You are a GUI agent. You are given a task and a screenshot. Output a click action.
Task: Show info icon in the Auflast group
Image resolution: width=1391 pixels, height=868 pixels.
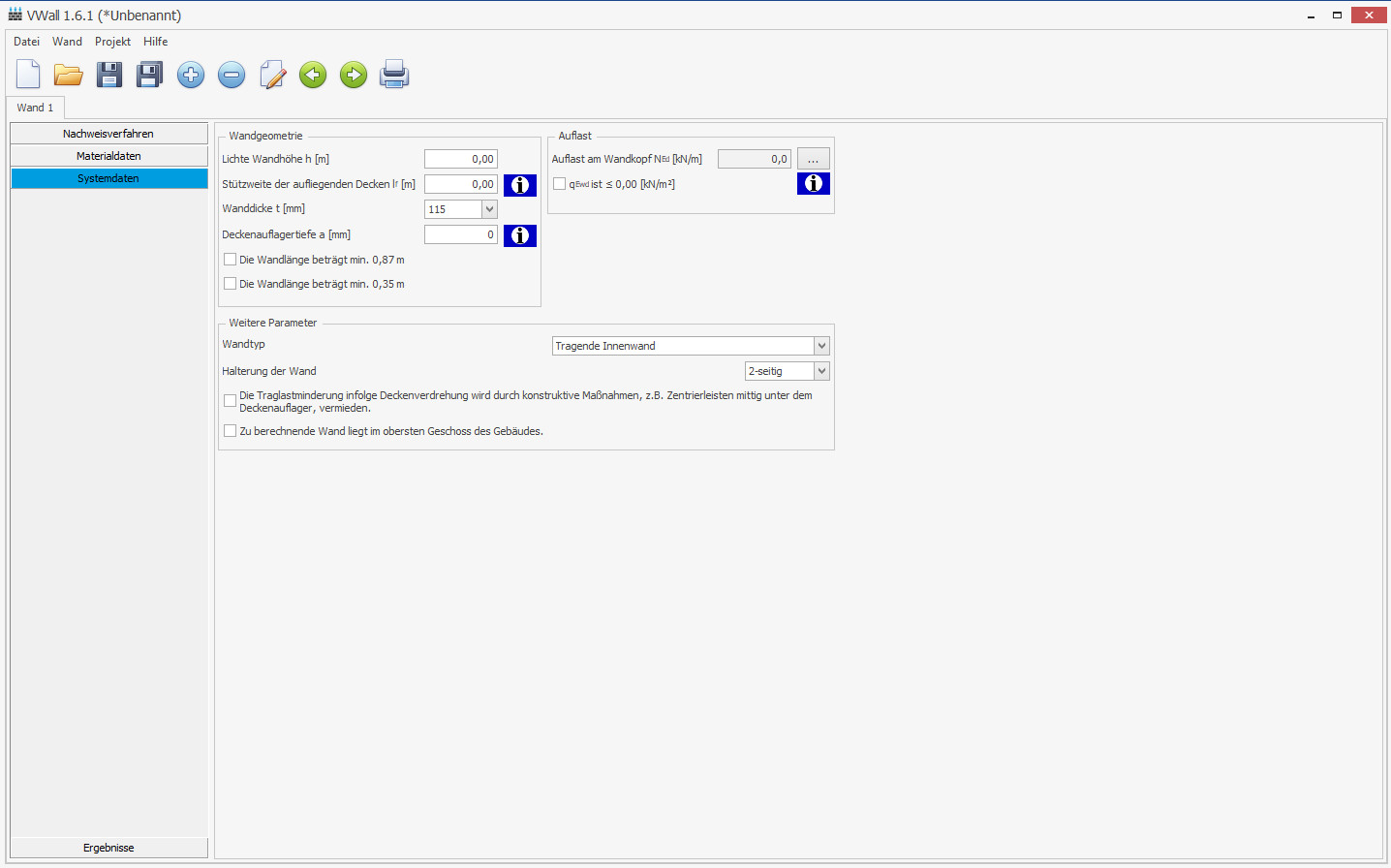[x=814, y=183]
